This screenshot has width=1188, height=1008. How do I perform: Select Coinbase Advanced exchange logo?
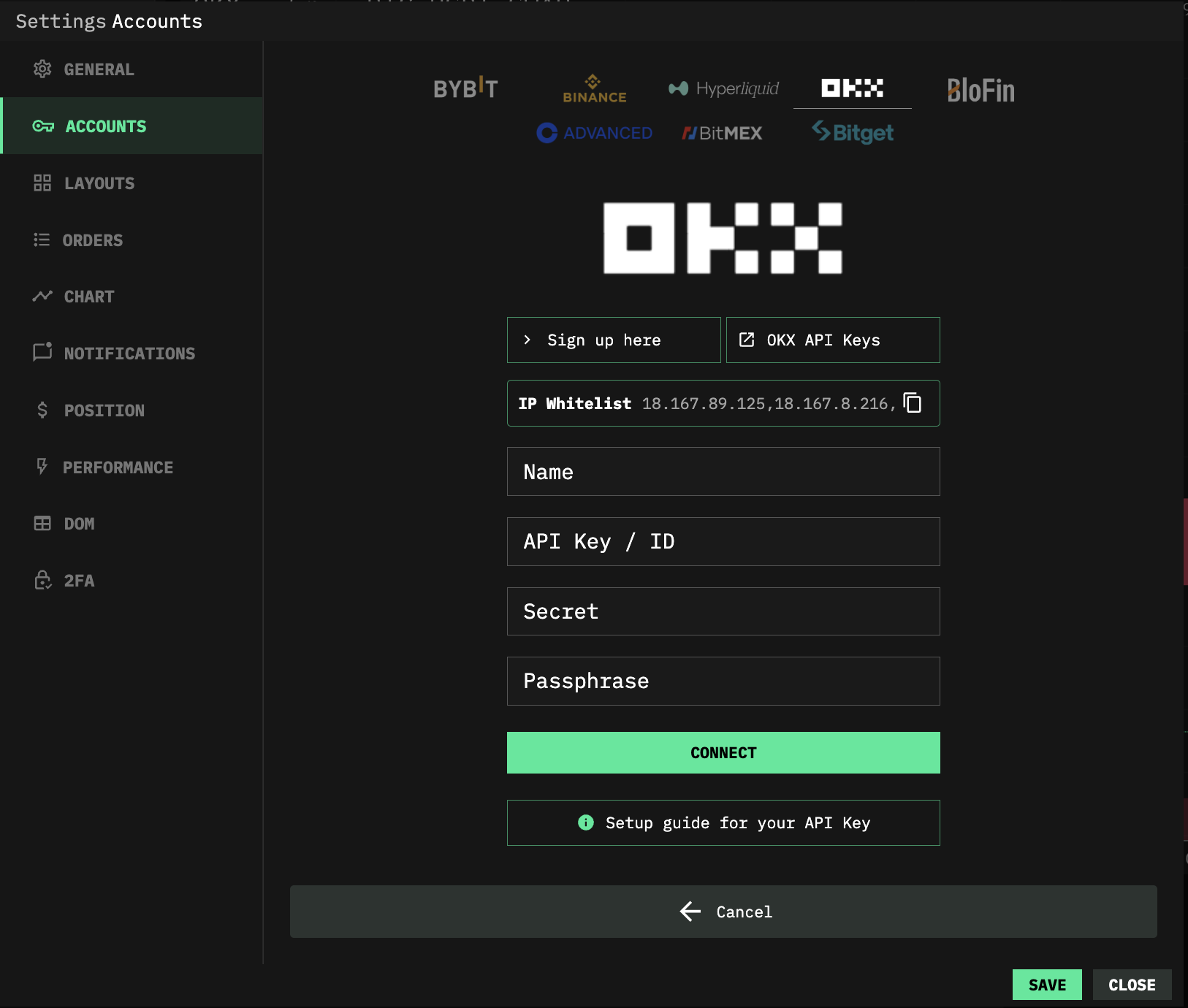tap(594, 133)
